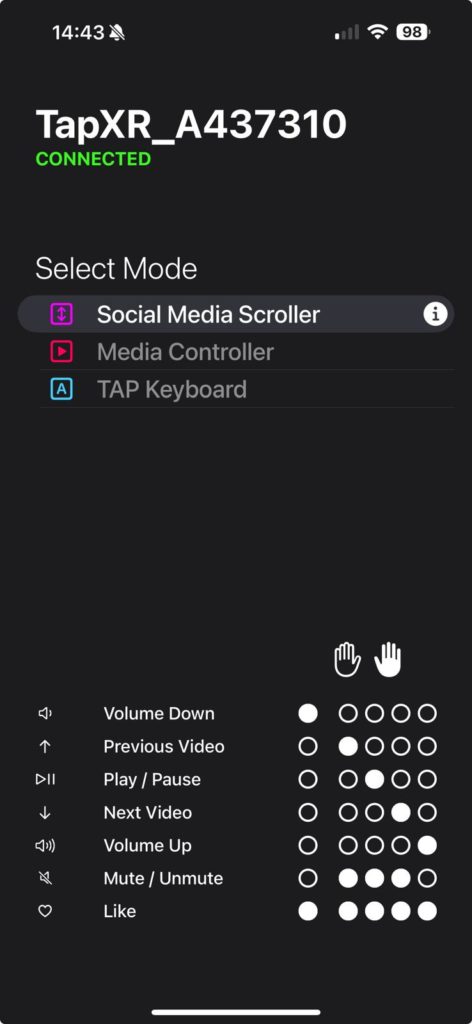
Task: Select the left hand outline icon
Action: (x=347, y=660)
